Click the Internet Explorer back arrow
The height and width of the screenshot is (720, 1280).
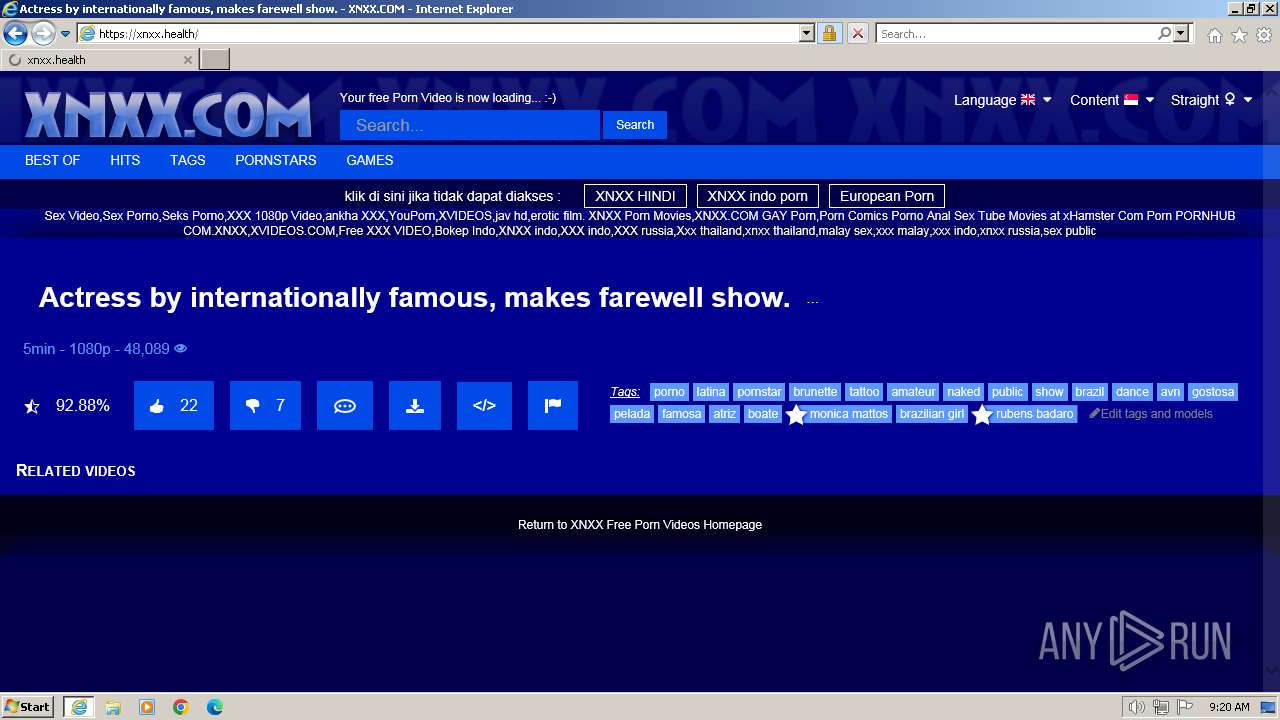point(15,34)
